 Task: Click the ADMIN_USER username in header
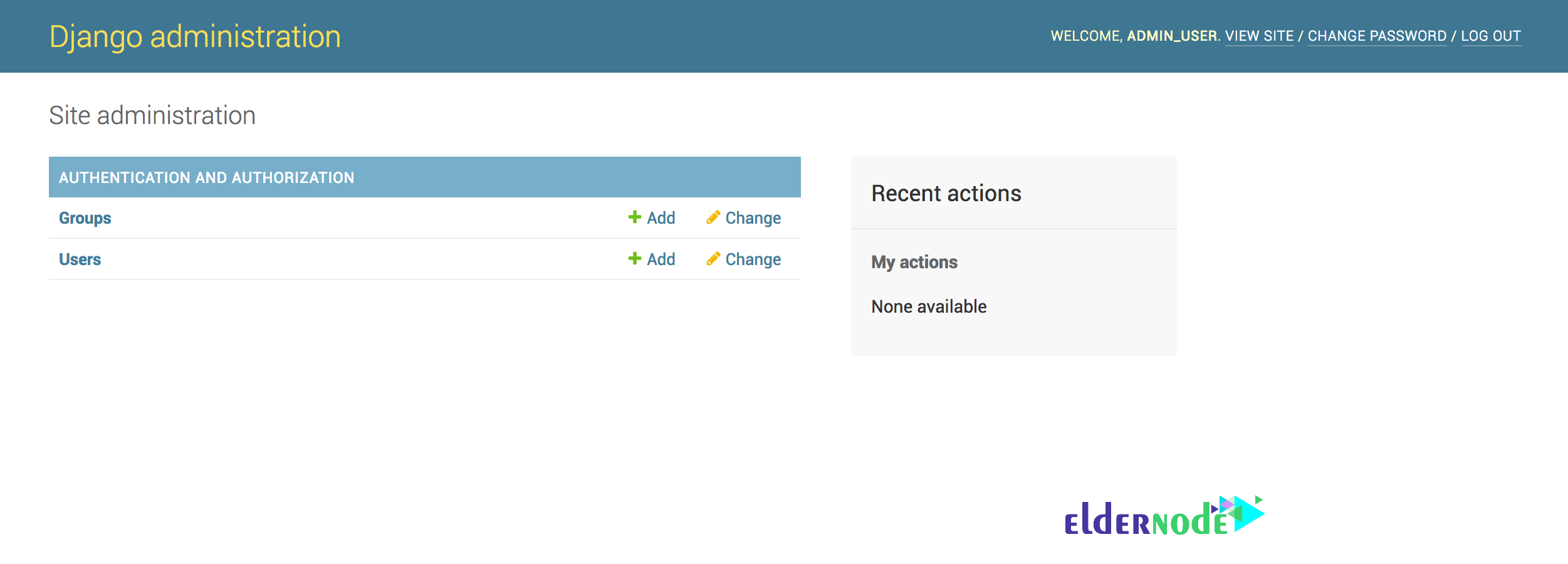point(1171,36)
